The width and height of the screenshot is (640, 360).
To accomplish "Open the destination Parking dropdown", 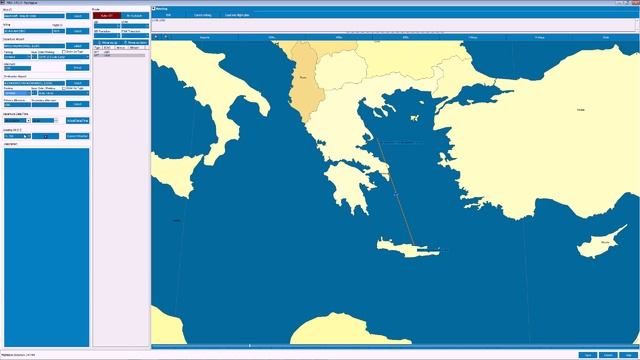I will (17, 93).
